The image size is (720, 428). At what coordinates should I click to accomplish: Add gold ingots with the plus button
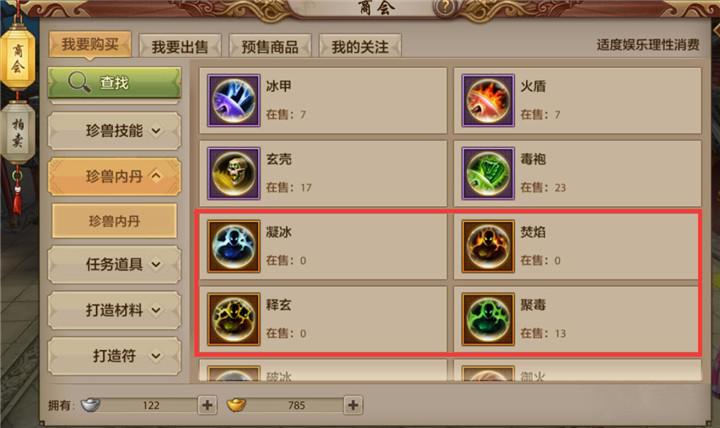(353, 405)
